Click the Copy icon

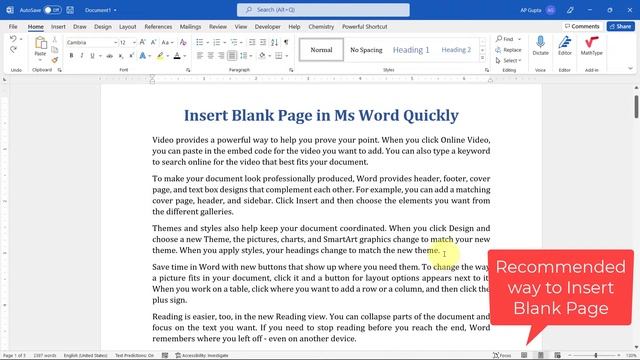tap(55, 50)
